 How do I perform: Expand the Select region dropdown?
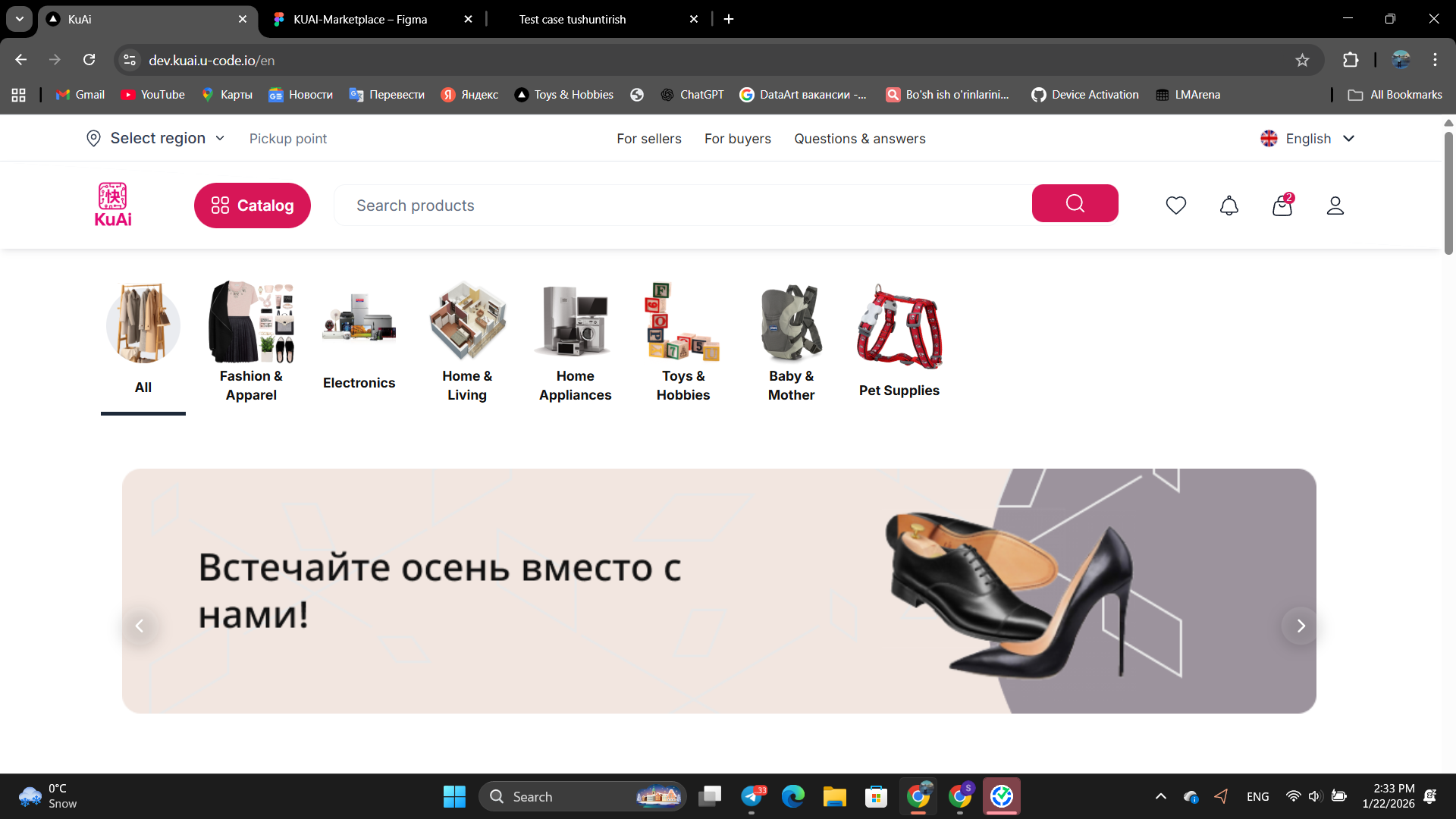pyautogui.click(x=220, y=138)
